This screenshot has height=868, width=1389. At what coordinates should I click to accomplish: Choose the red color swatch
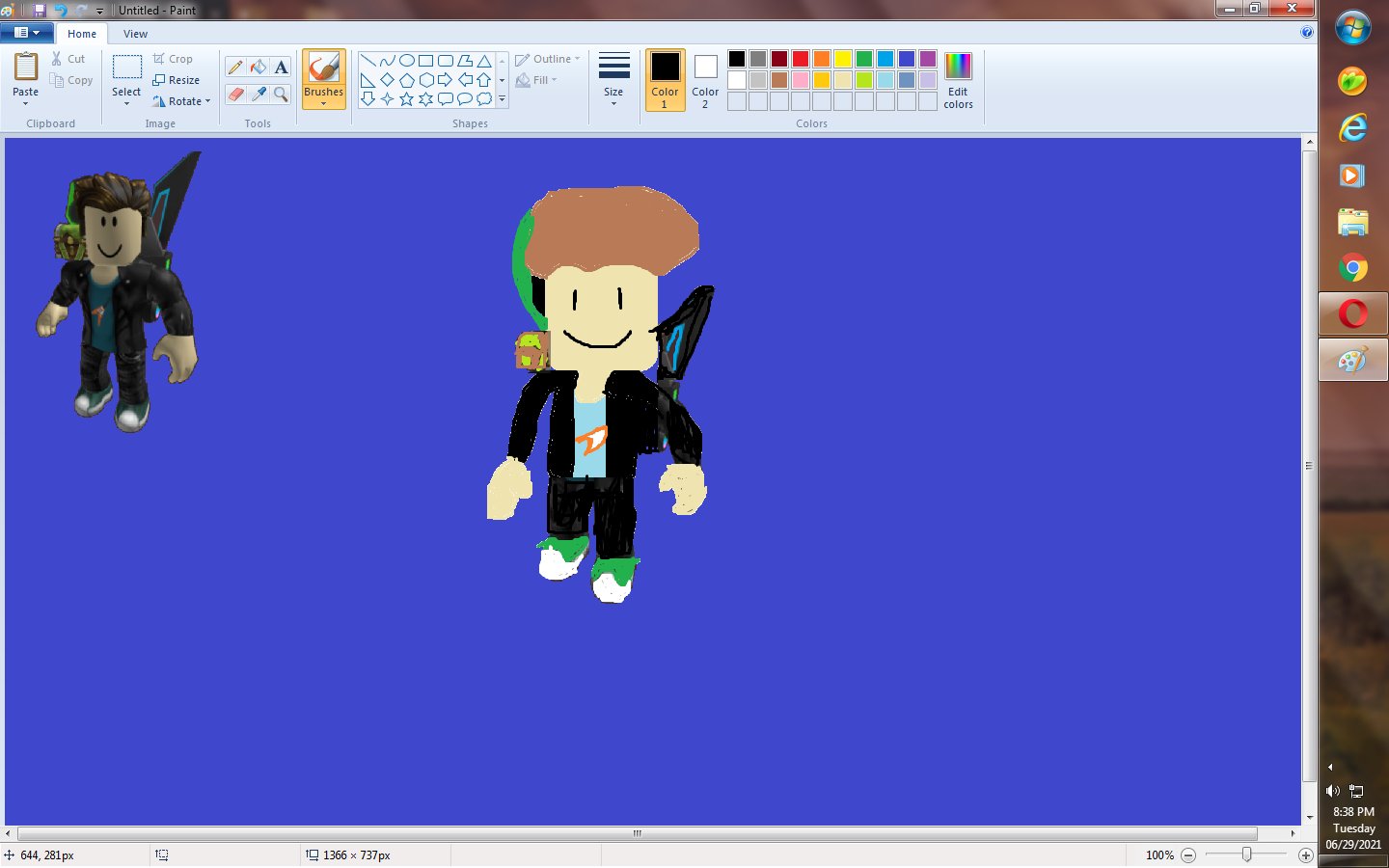[x=801, y=59]
